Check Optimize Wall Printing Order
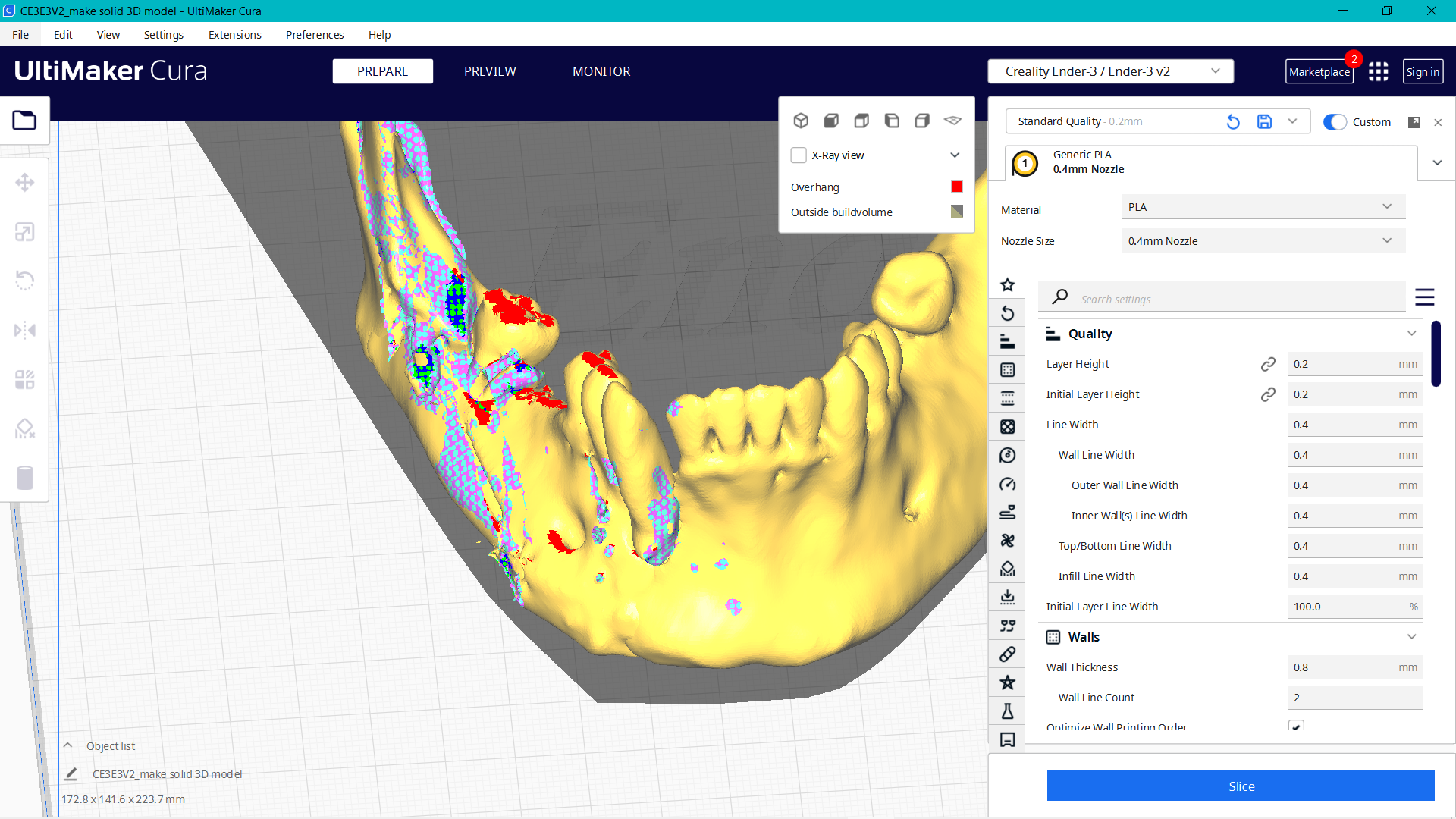Screen dimensions: 1456x819 click(x=1297, y=726)
